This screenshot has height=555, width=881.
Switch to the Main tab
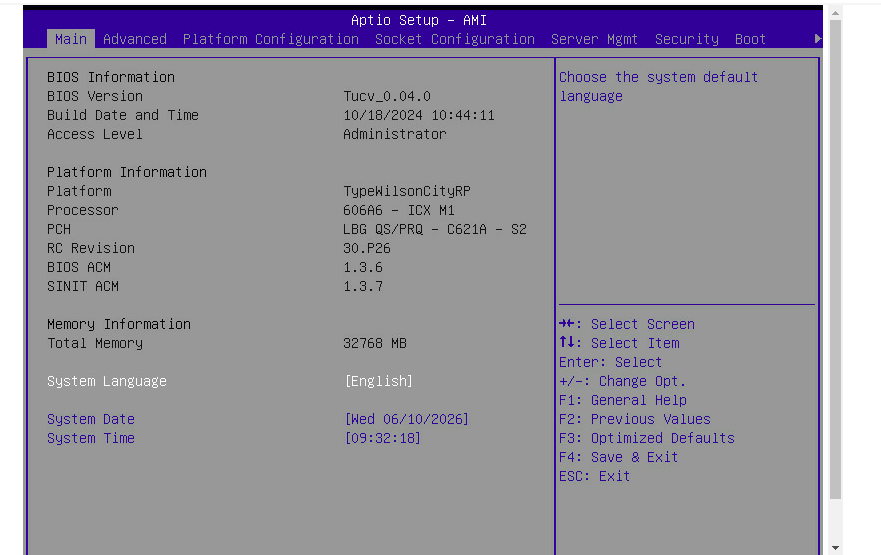(x=71, y=39)
